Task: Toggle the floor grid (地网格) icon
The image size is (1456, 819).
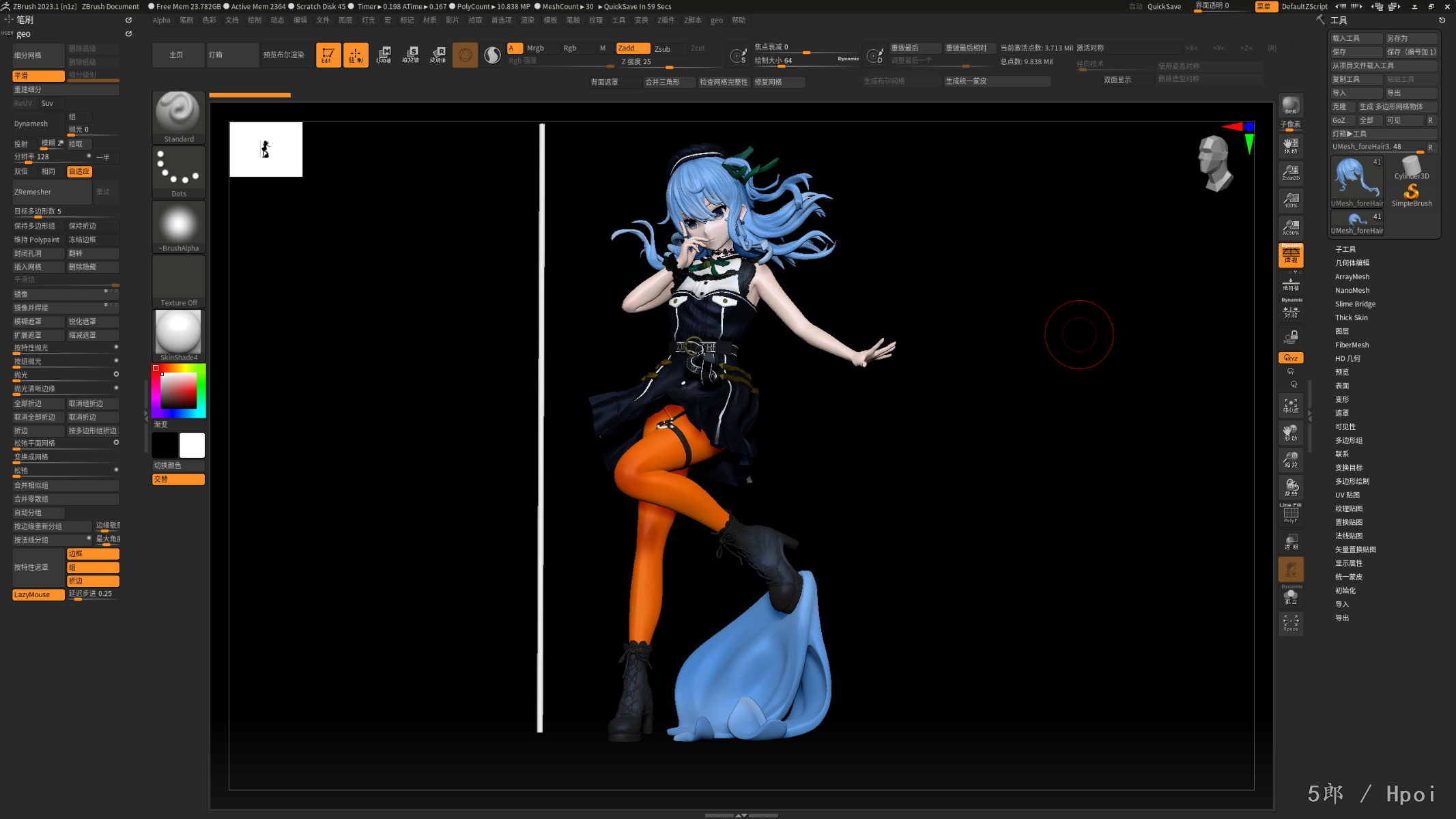Action: 1291,283
